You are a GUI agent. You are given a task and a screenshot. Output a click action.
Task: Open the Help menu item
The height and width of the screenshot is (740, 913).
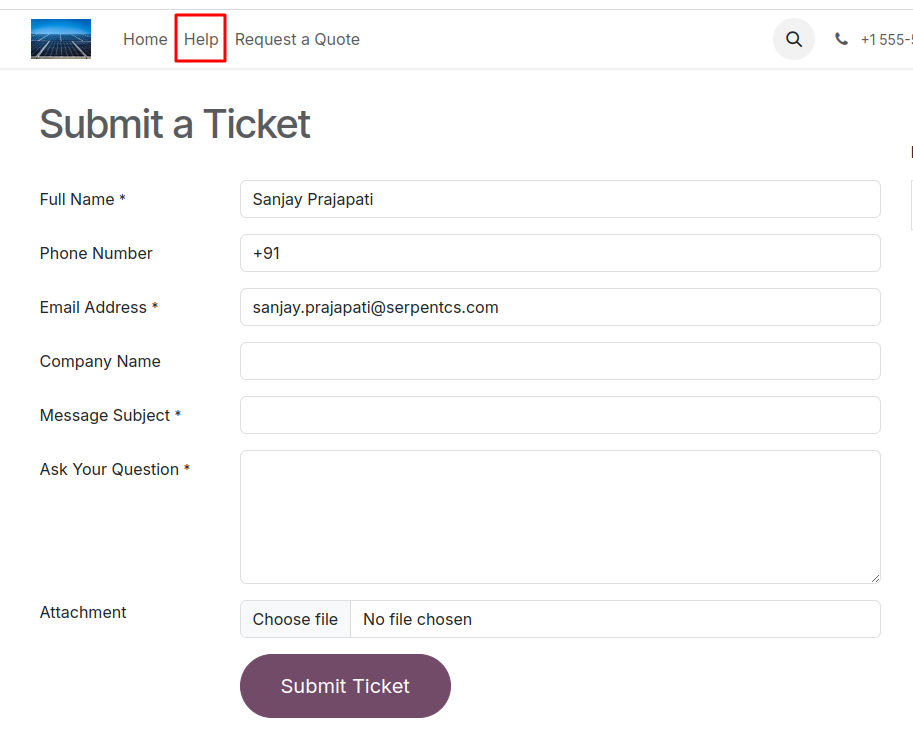click(x=201, y=39)
